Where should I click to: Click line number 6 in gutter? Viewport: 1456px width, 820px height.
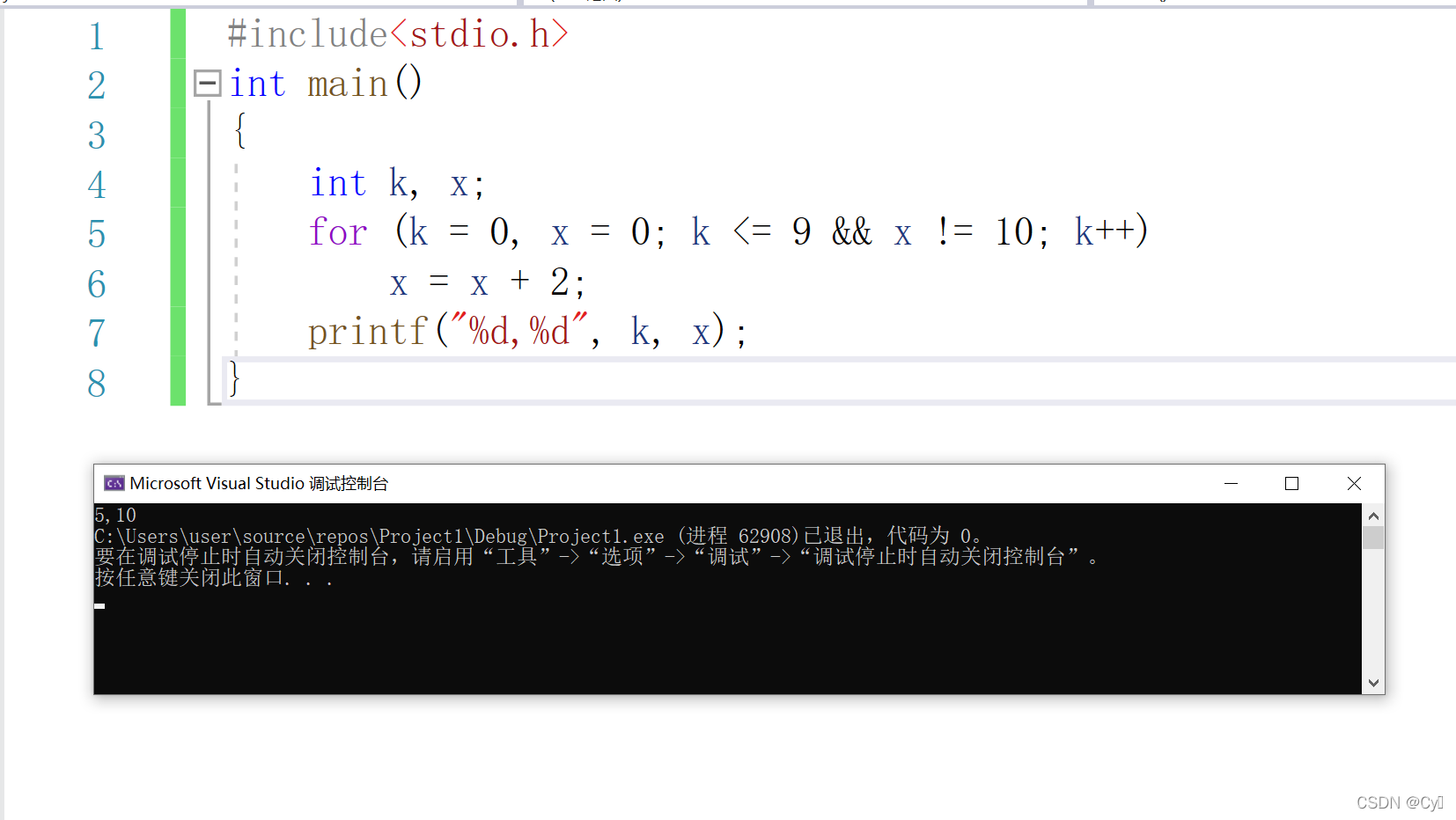(97, 284)
